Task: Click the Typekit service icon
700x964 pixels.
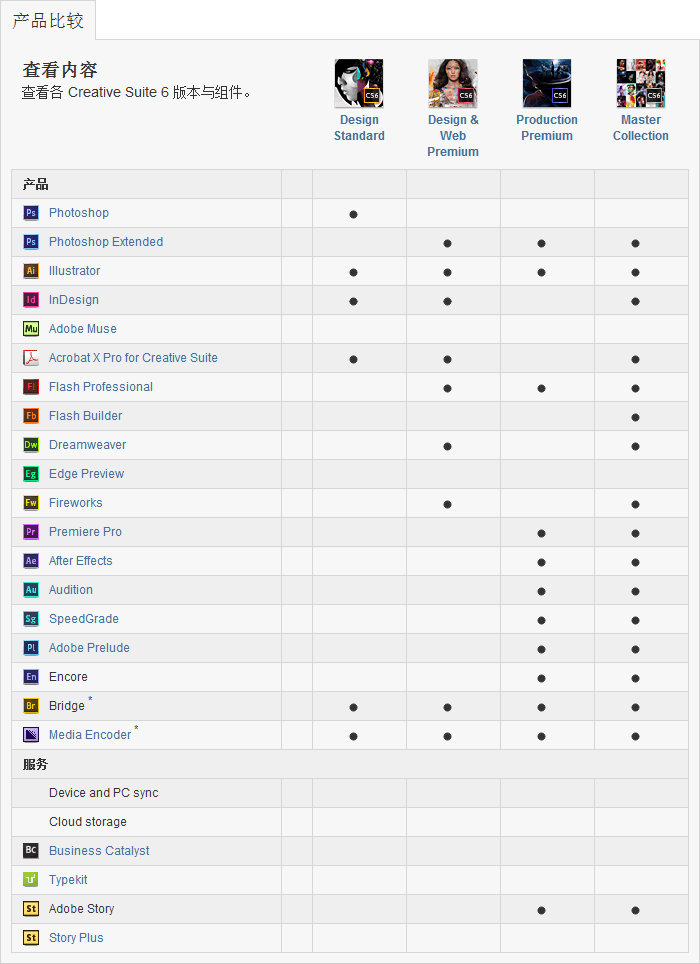Action: pyautogui.click(x=31, y=880)
